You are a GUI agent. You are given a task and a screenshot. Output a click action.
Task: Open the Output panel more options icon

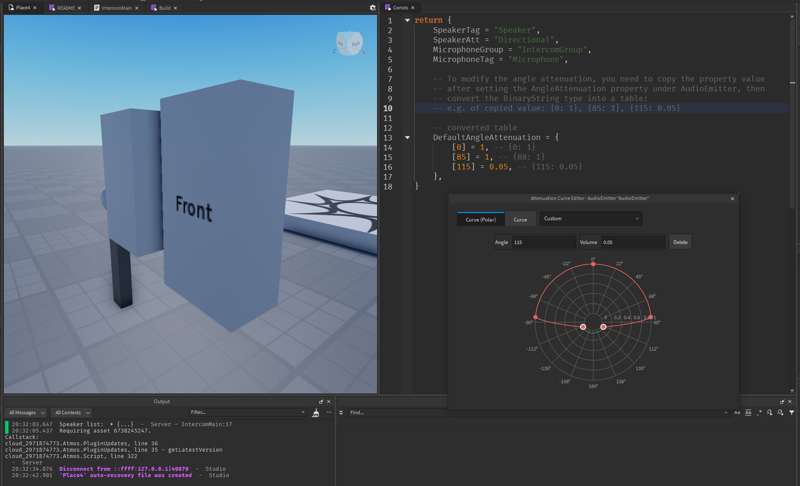coord(329,412)
